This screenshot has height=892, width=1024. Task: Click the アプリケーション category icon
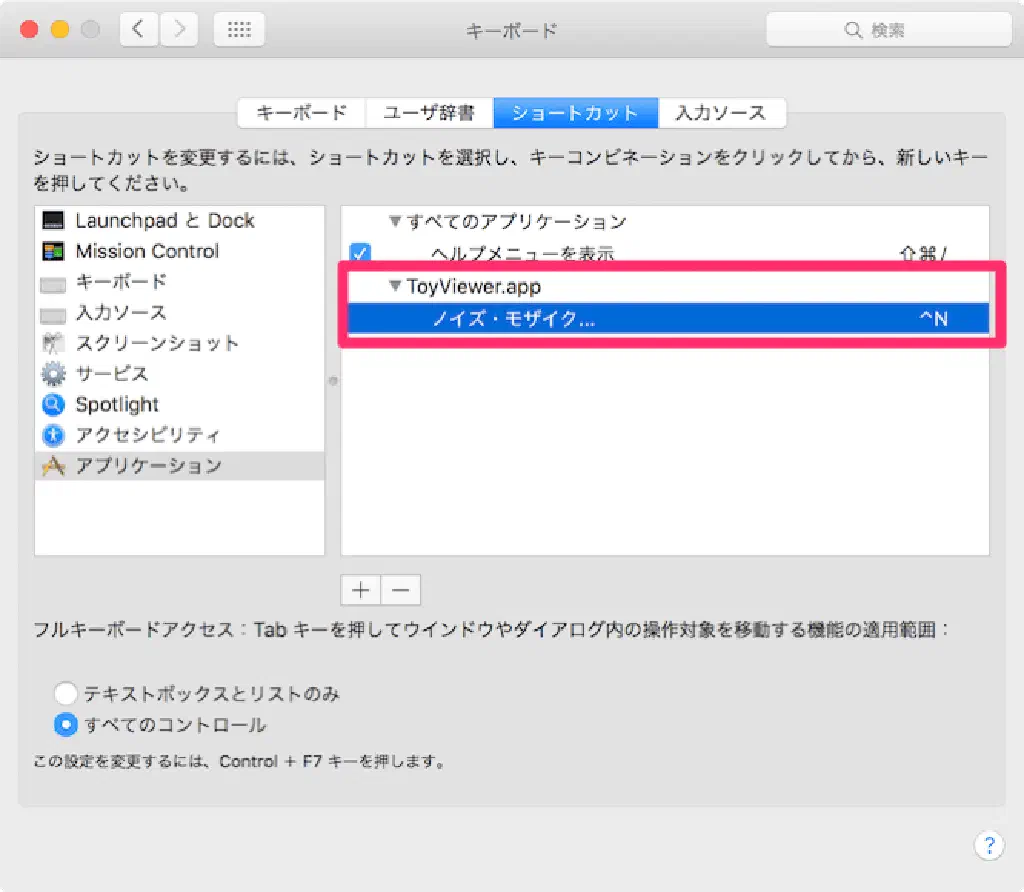click(x=55, y=466)
